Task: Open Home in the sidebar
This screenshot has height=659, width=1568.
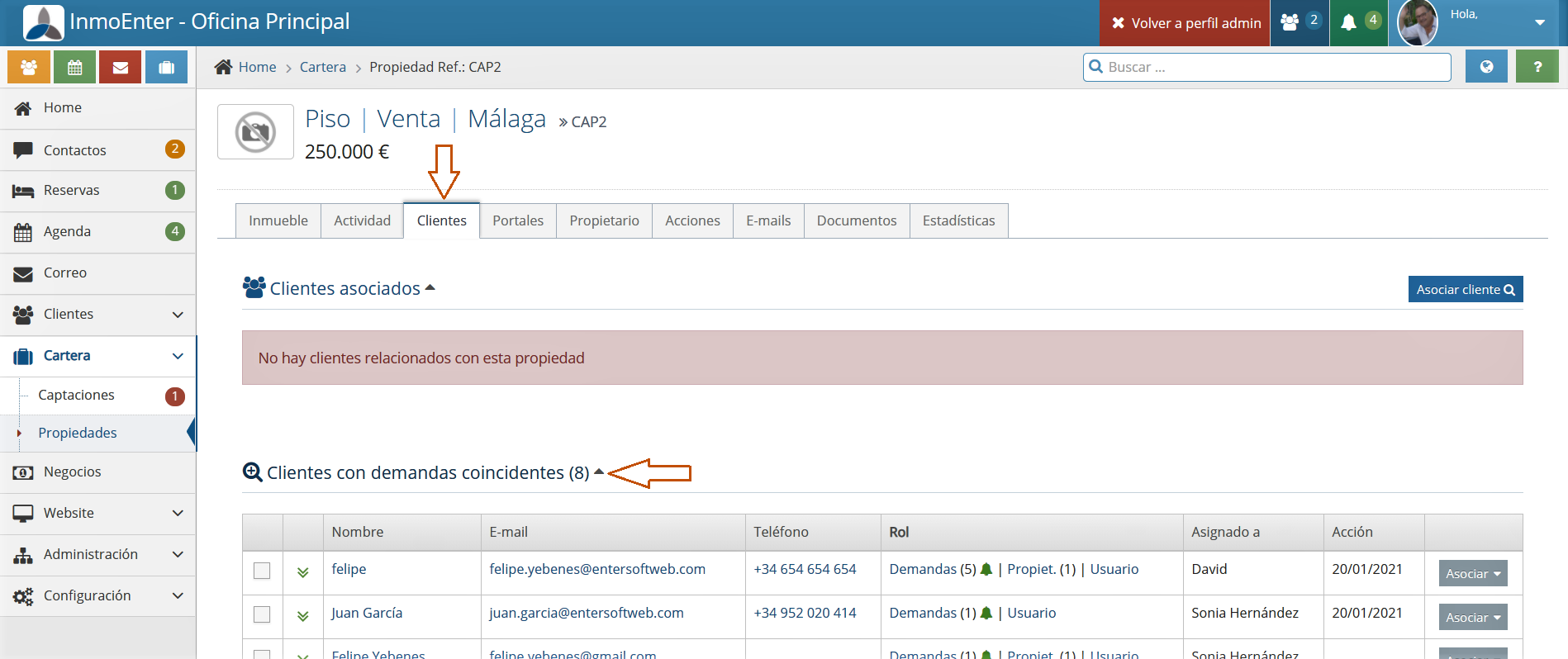Action: coord(98,108)
